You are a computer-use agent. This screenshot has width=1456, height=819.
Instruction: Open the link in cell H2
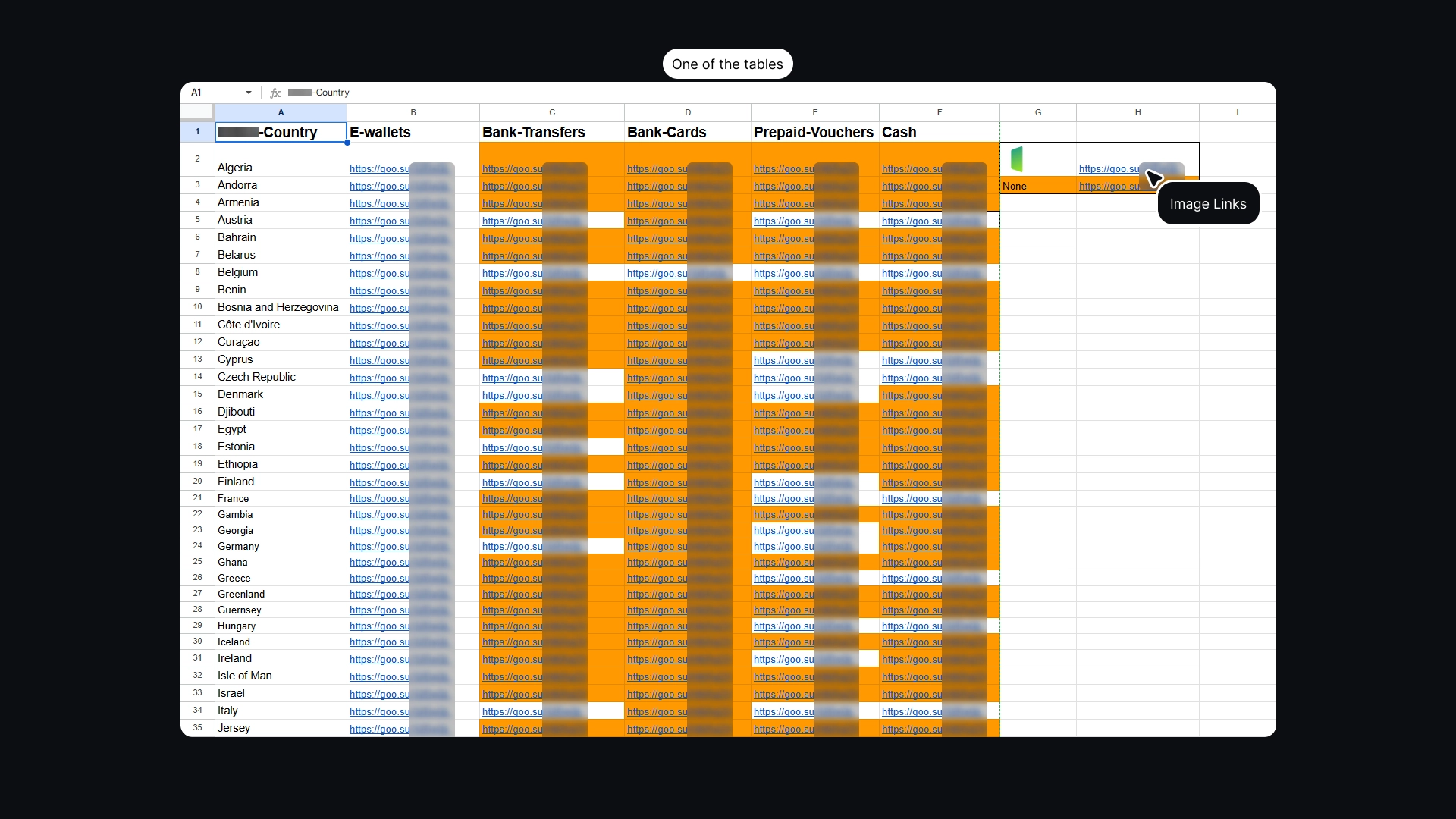pos(1109,168)
